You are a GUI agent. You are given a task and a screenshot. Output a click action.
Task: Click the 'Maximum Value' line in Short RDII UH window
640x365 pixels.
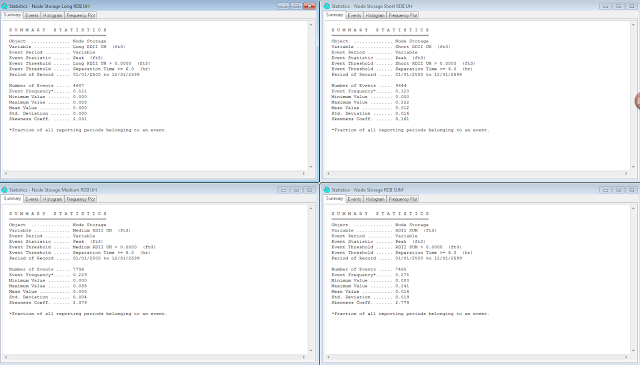tap(371, 102)
